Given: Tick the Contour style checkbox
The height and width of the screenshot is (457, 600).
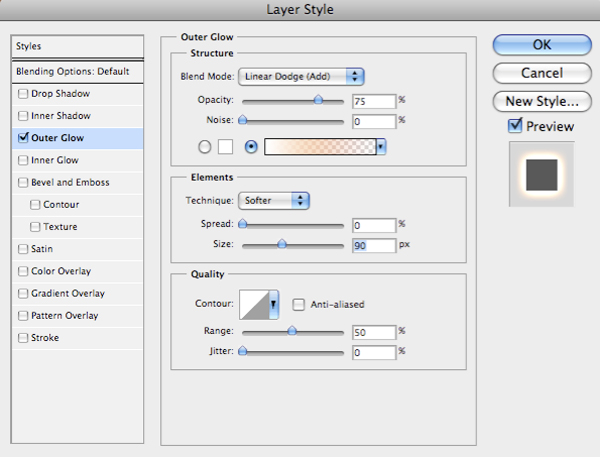Looking at the screenshot, I should click(35, 205).
